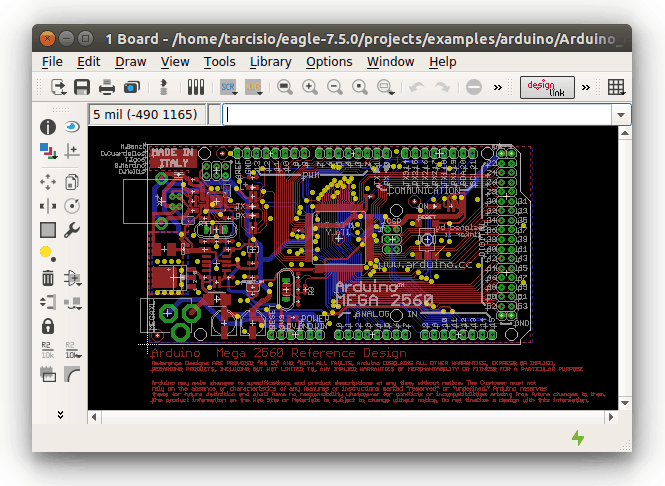Select the Mark tool

(x=72, y=151)
